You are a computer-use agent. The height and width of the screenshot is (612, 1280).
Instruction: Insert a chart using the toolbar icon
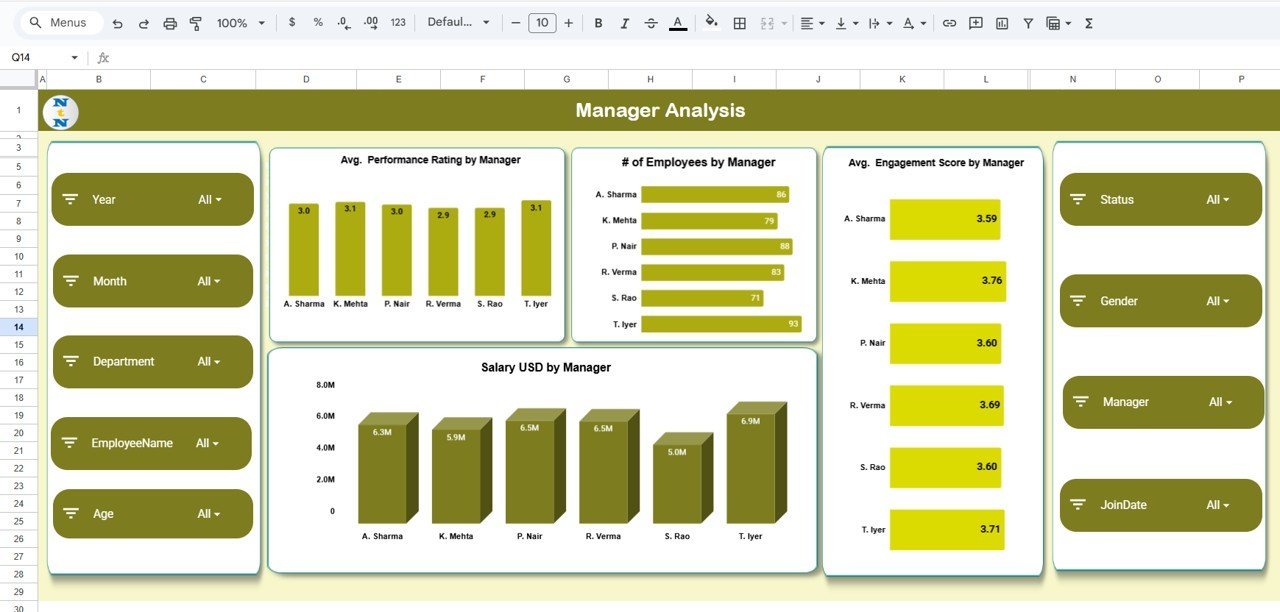tap(1001, 22)
